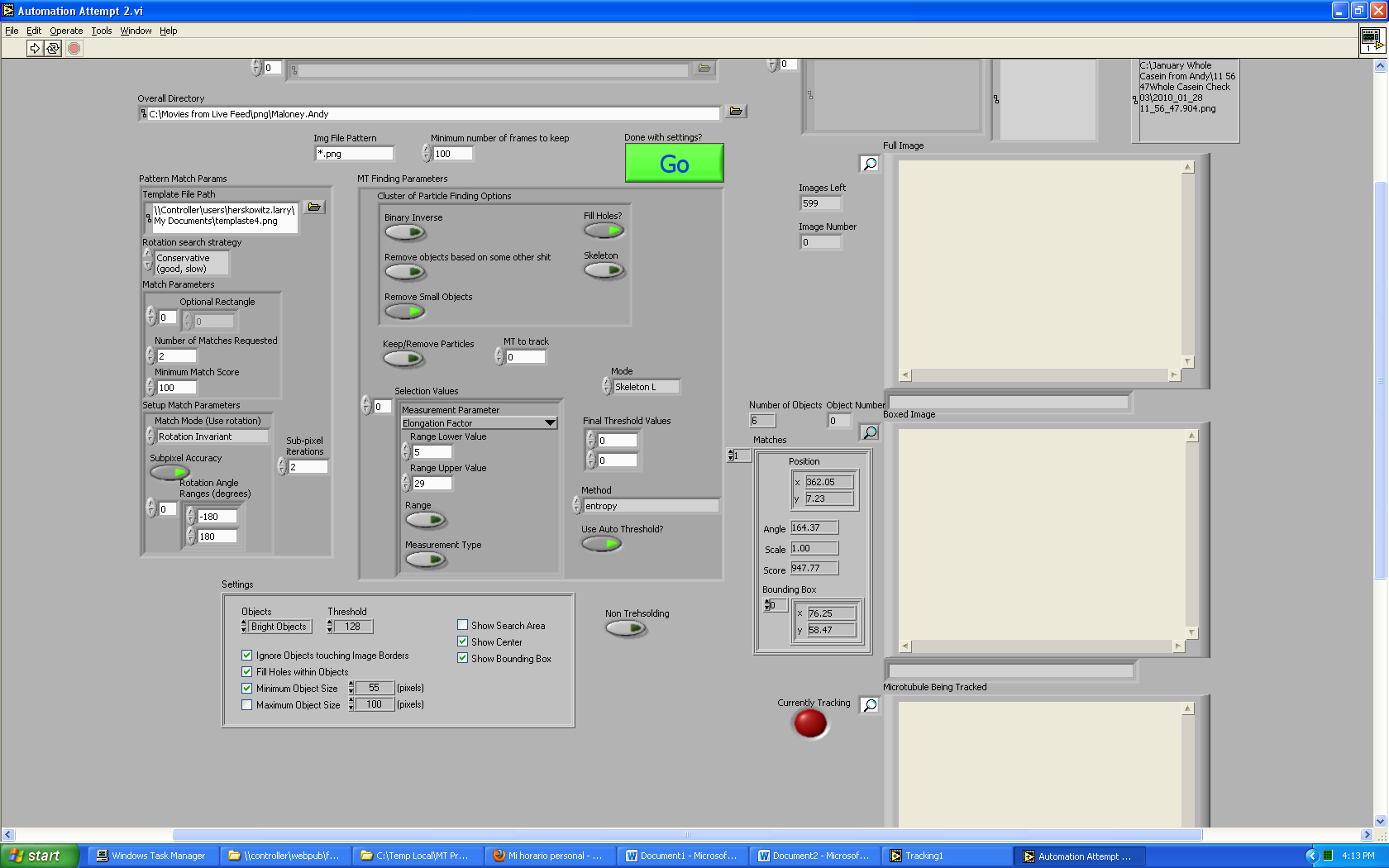The image size is (1389, 868).
Task: Click the Run arrow toolbar icon
Action: 35,48
